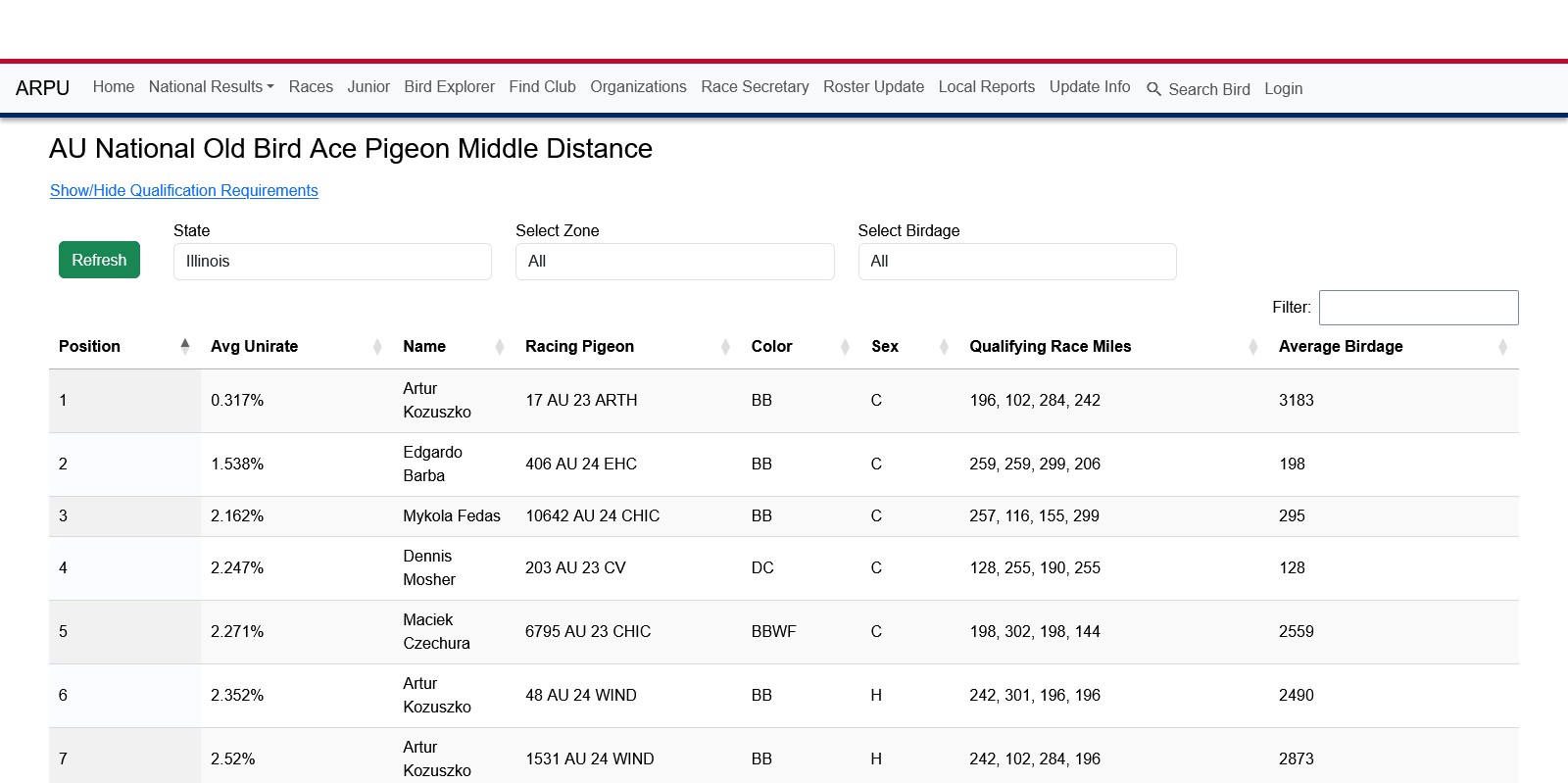This screenshot has height=783, width=1568.
Task: Click sort arrows on Name column
Action: (500, 347)
